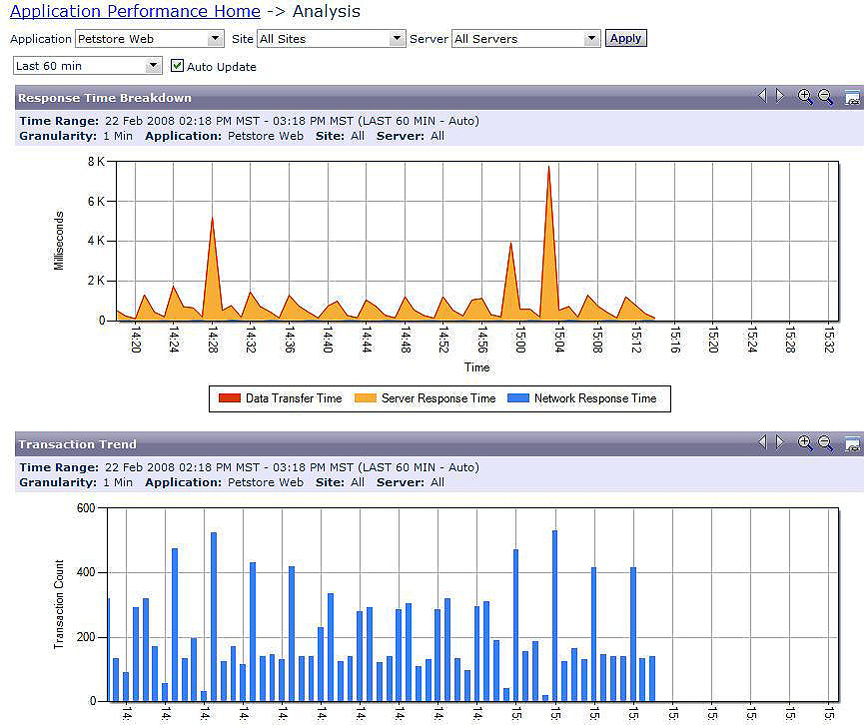Screen dimensions: 864x725
Task: Toggle the Auto Update checkbox
Action: 178,66
